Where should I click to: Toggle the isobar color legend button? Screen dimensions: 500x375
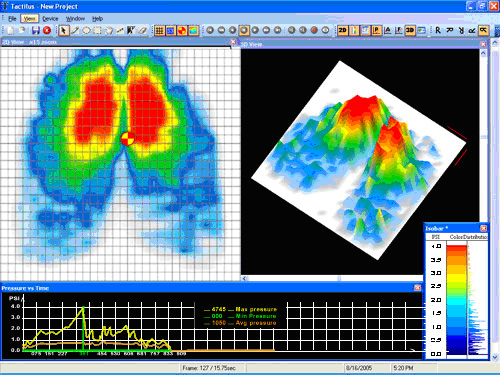[354, 30]
